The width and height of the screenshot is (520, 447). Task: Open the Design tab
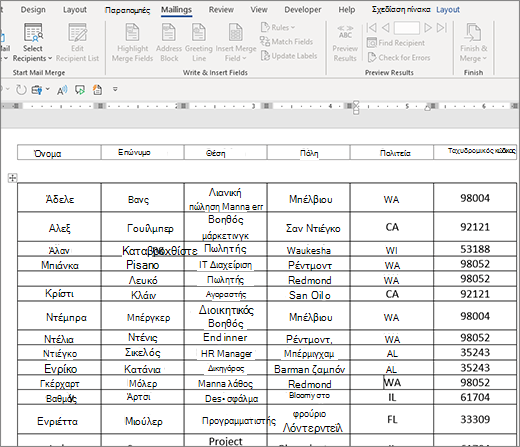click(33, 10)
